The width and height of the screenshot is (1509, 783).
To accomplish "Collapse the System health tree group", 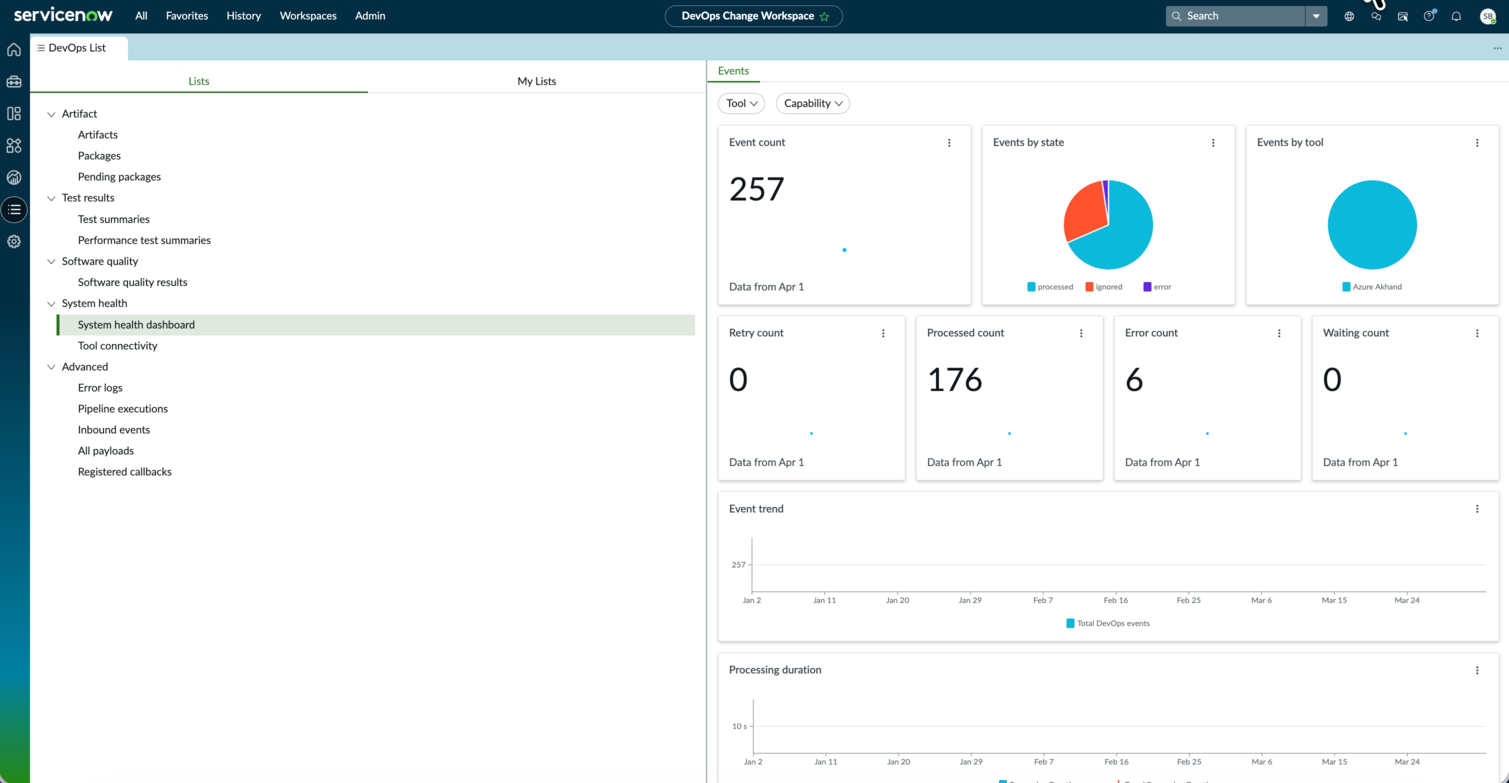I will tap(52, 304).
